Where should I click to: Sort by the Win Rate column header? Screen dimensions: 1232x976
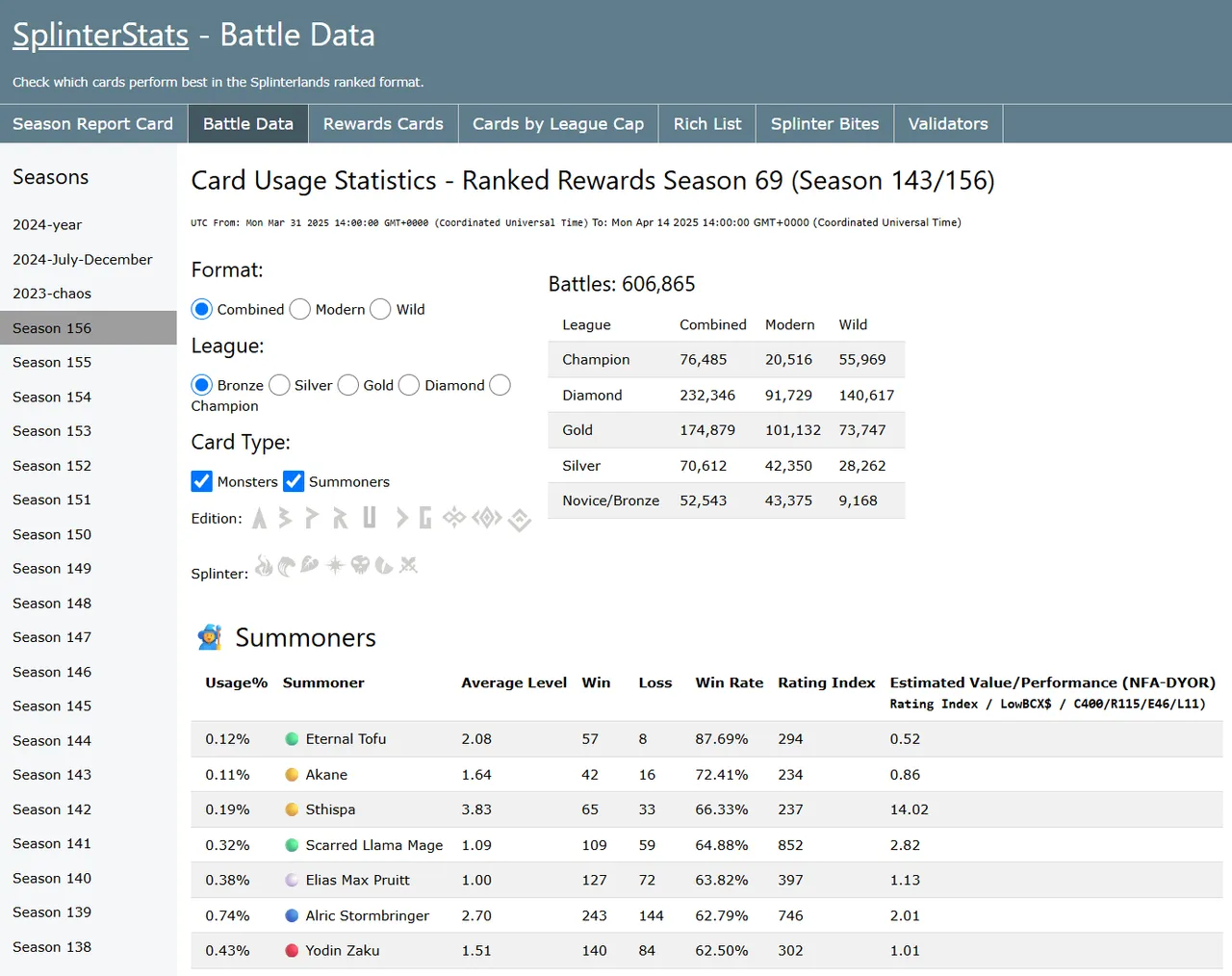click(730, 682)
